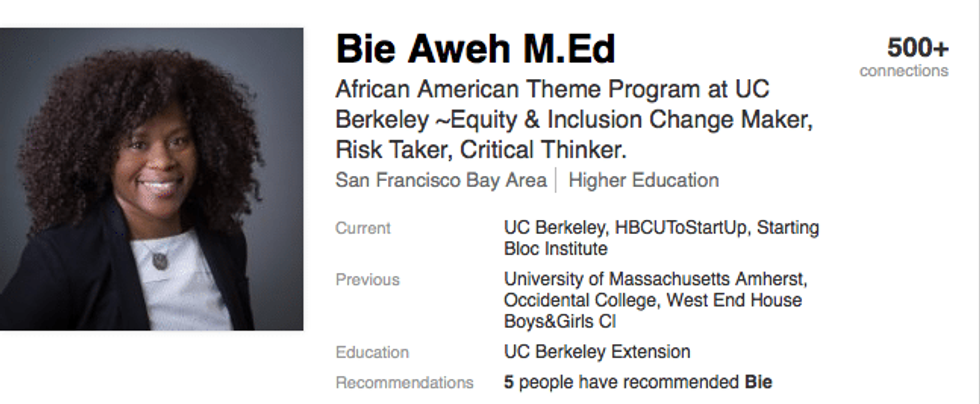Image resolution: width=980 pixels, height=404 pixels.
Task: Click the connections label under 500+
Action: tap(904, 71)
